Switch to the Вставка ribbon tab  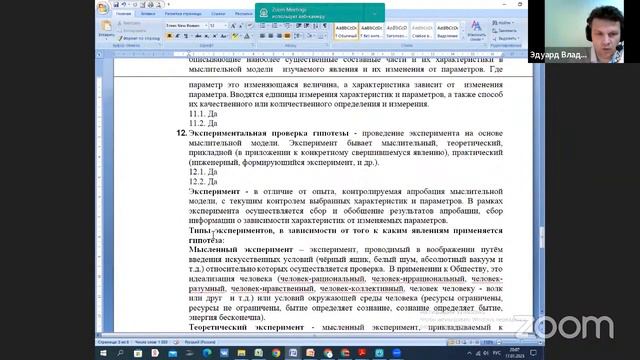[148, 14]
